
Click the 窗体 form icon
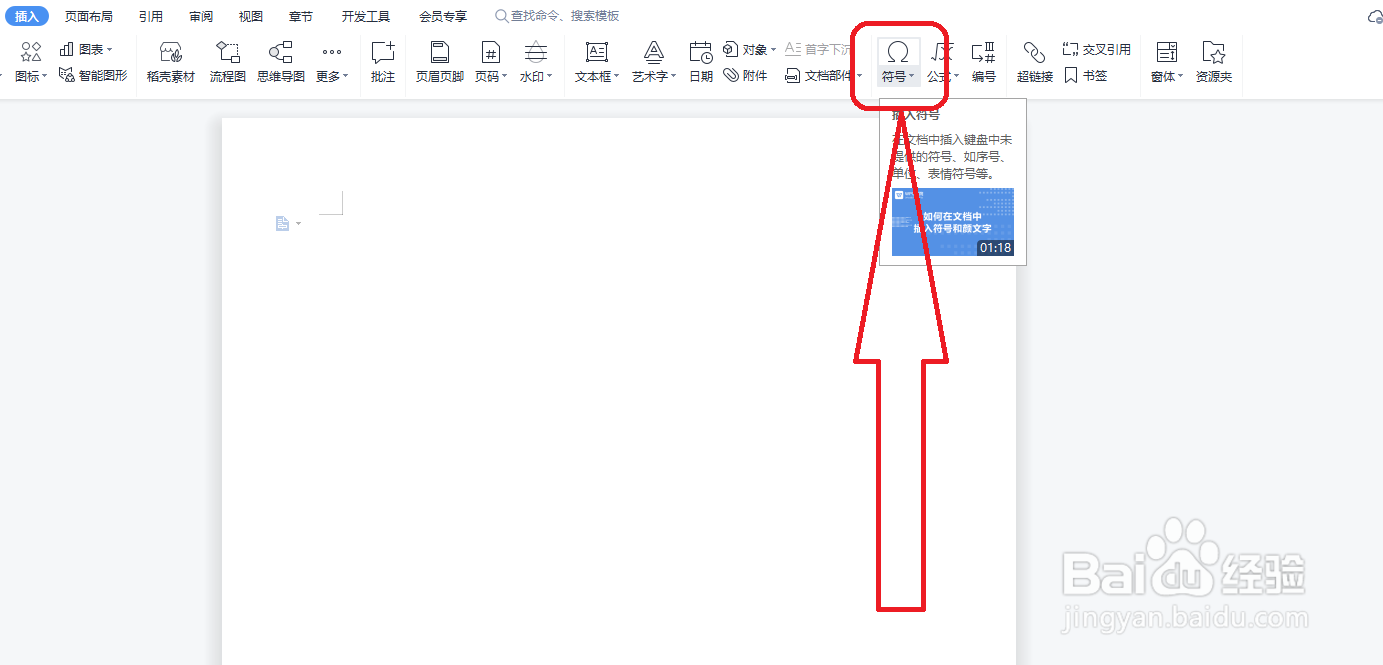(x=1166, y=52)
